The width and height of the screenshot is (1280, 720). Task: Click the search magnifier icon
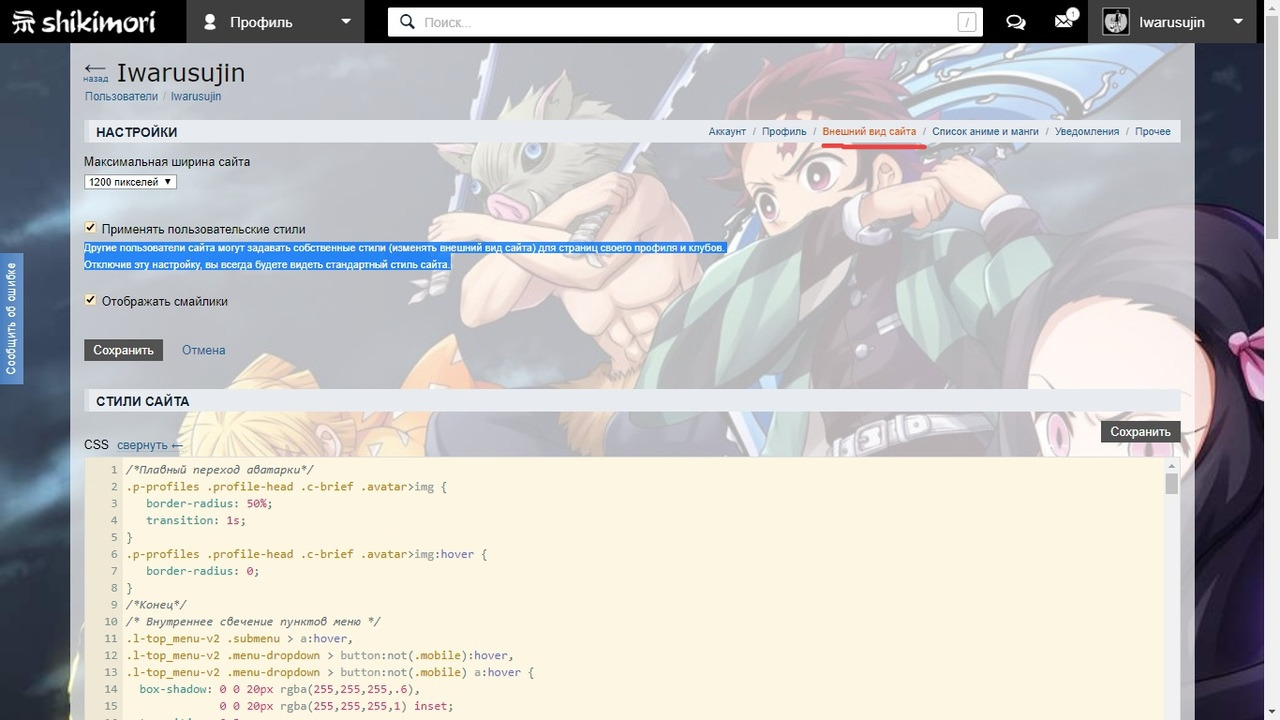[x=407, y=22]
